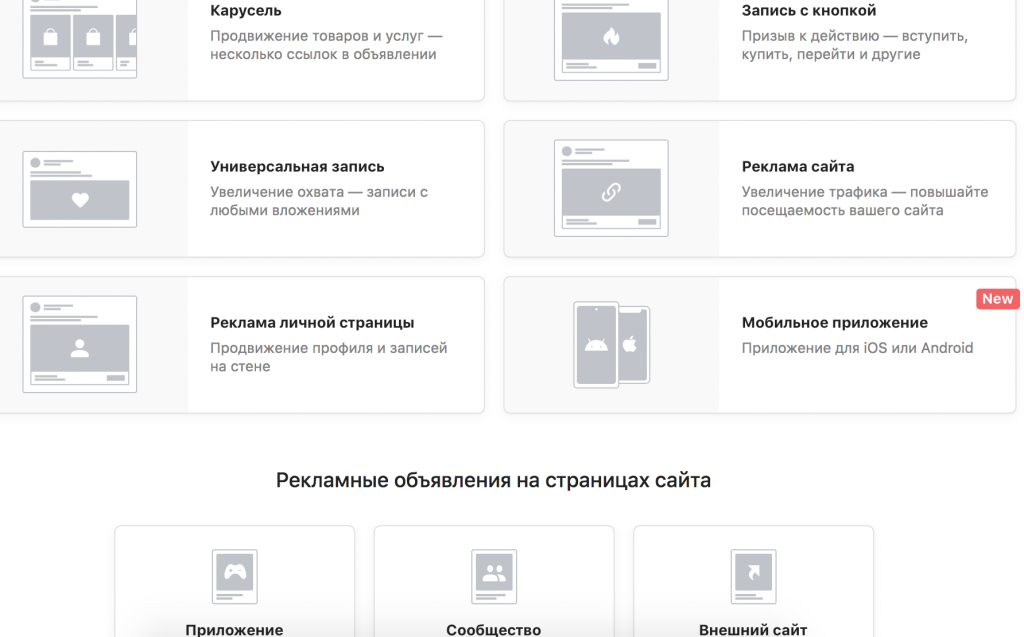The image size is (1024, 637).
Task: Select the Реклама личной страницы title
Action: [x=312, y=323]
